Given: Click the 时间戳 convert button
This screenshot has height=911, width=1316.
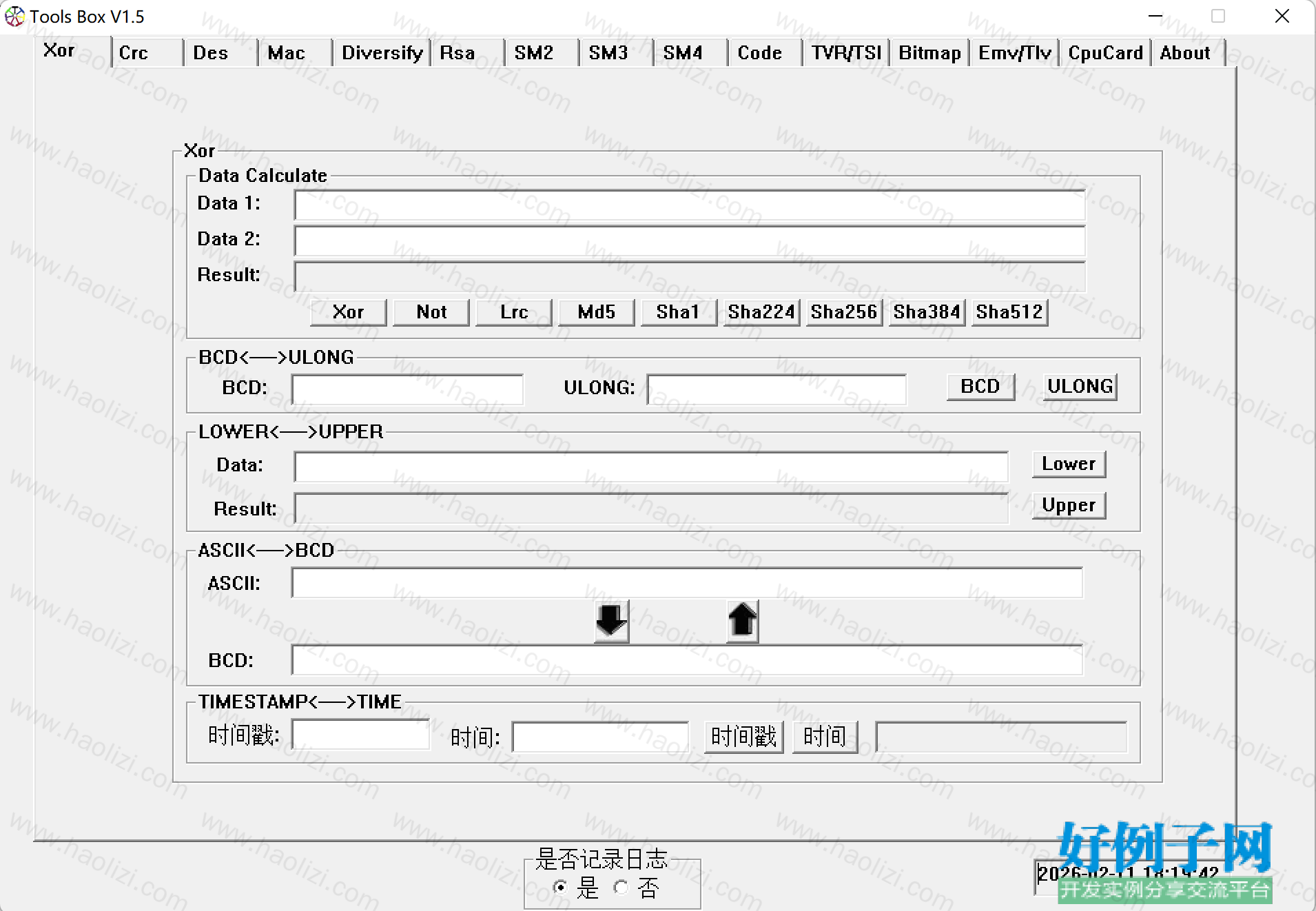Looking at the screenshot, I should click(x=744, y=737).
